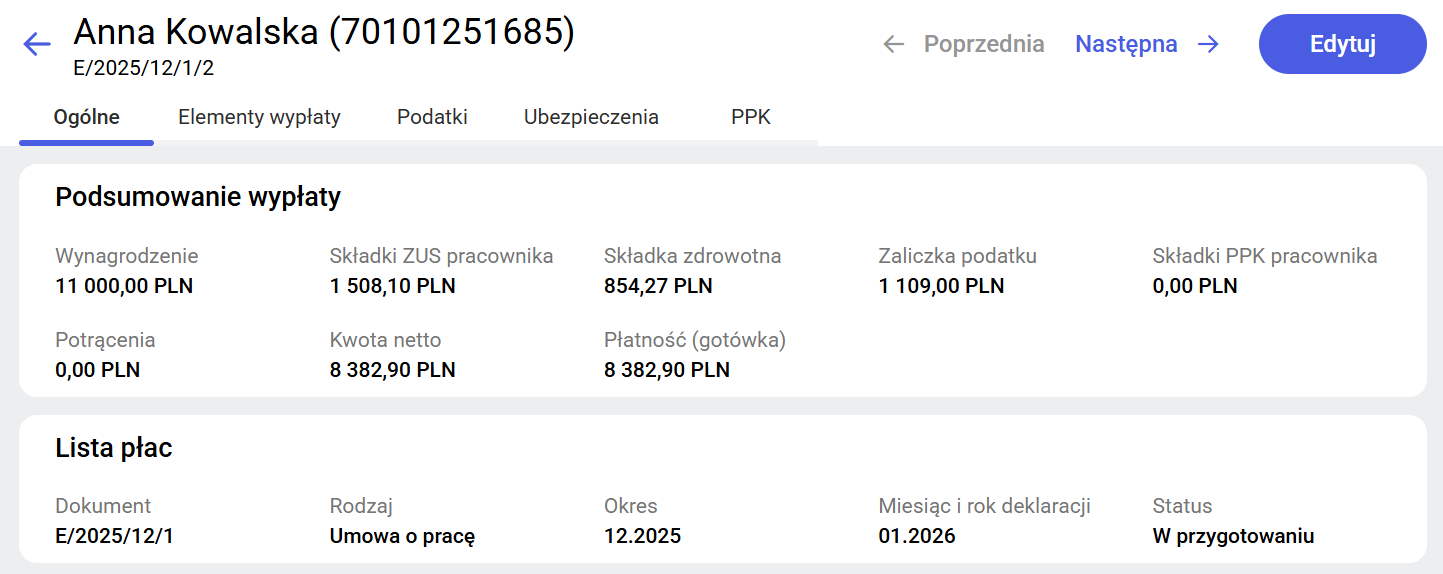Open the Ubezpieczenia tab
The width and height of the screenshot is (1443, 574).
[x=591, y=117]
